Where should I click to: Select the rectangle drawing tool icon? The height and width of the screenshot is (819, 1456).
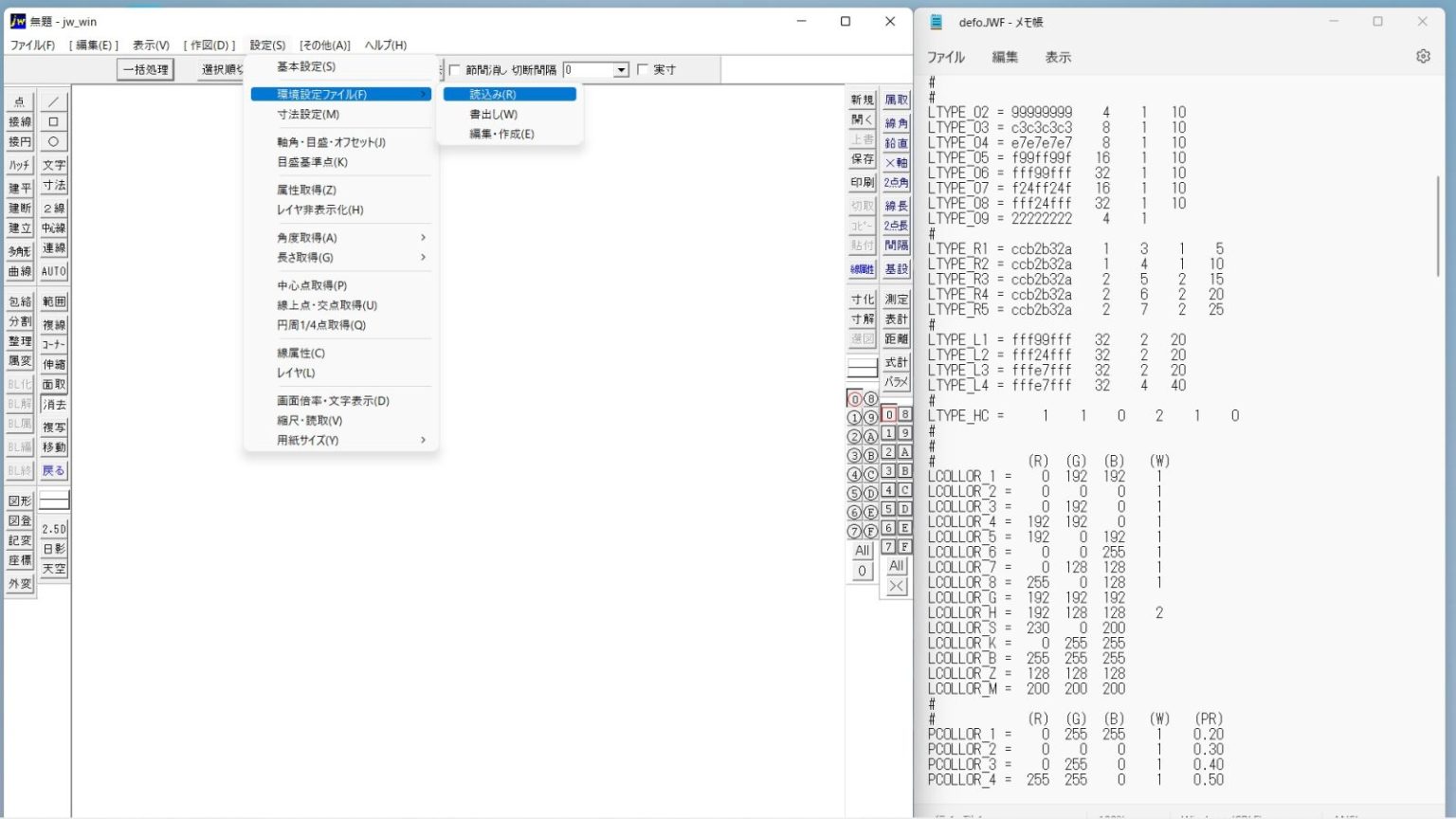click(x=54, y=121)
